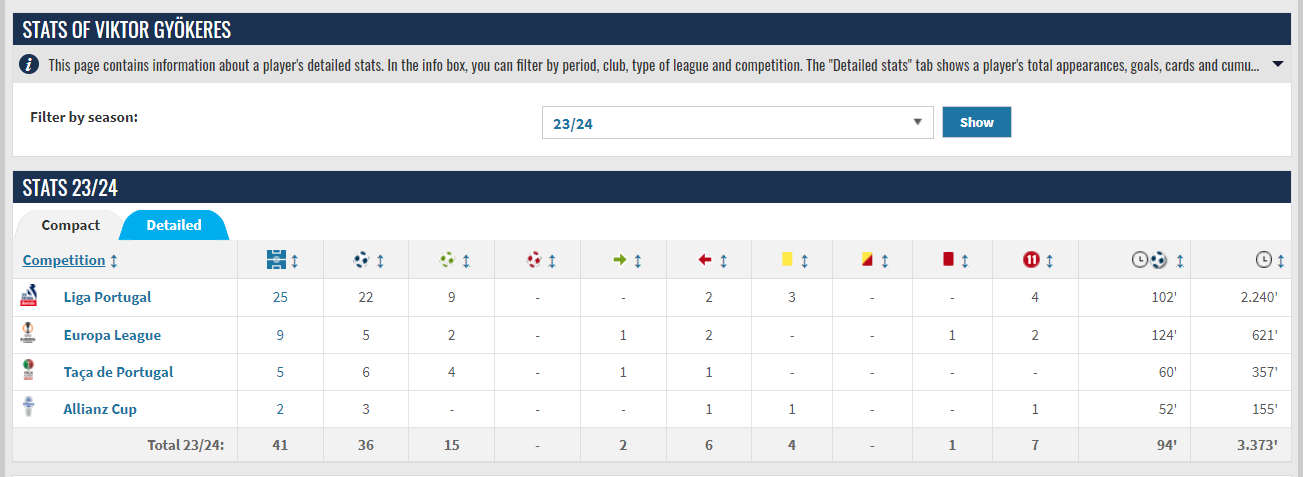Sort by minutes played clock icon

click(1264, 260)
